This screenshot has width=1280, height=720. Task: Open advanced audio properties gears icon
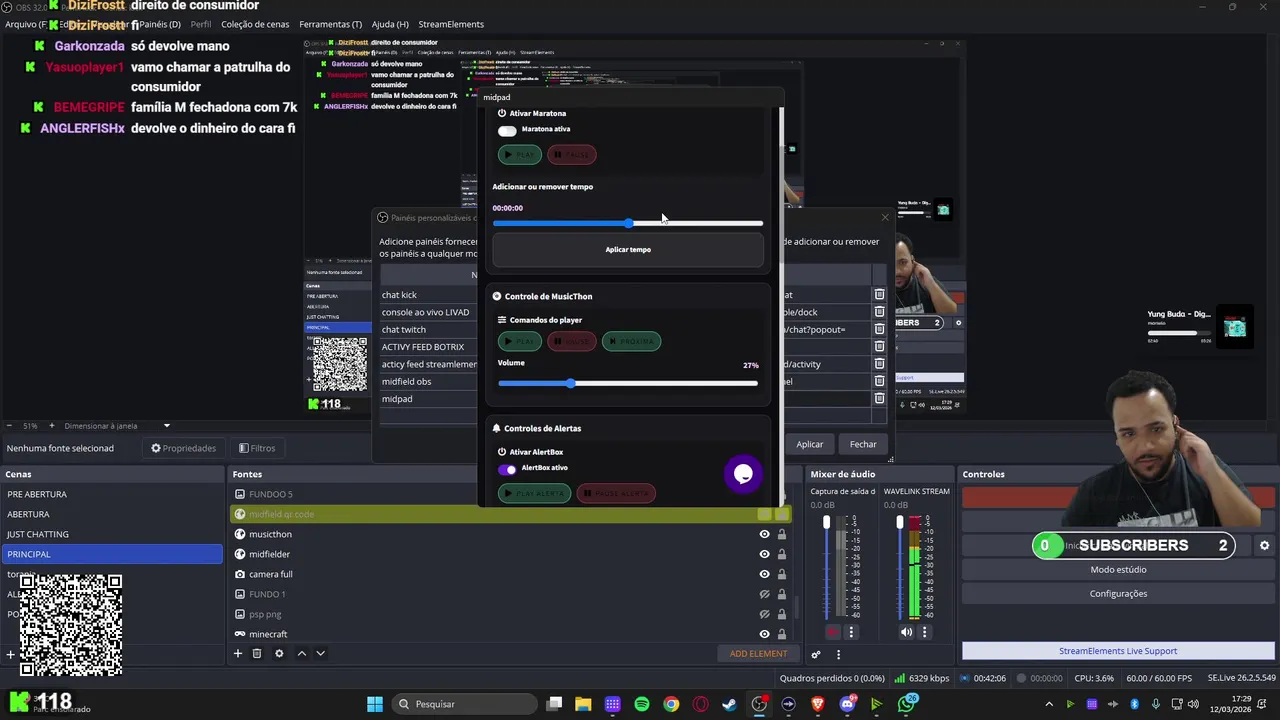(816, 654)
